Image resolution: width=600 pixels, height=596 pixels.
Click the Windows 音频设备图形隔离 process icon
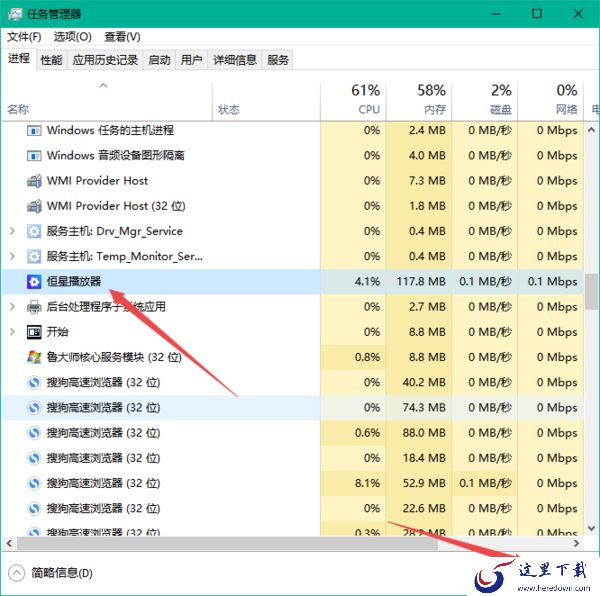34,156
